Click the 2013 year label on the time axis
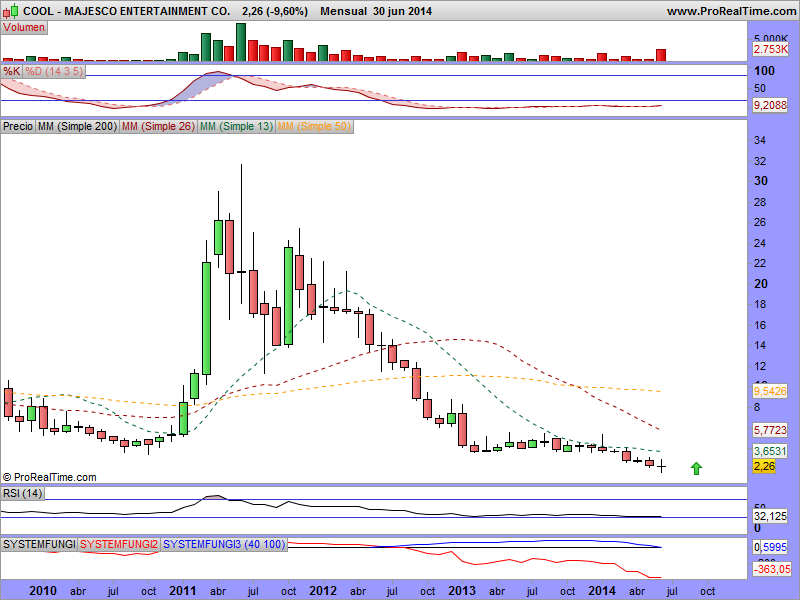This screenshot has width=800, height=600. coord(462,591)
